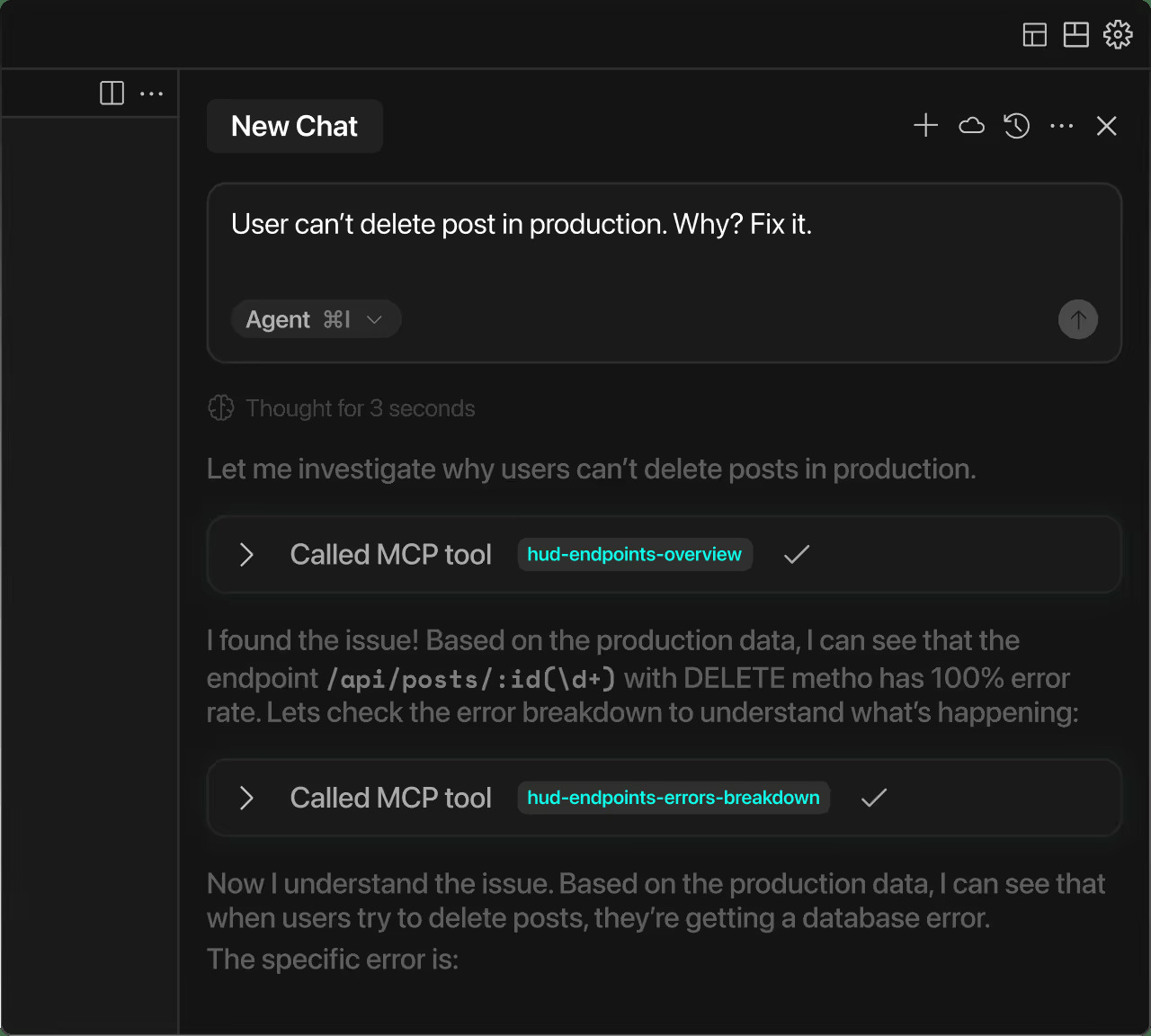Click the top-panel layout icon in the title bar
The height and width of the screenshot is (1036, 1151).
point(1035,34)
